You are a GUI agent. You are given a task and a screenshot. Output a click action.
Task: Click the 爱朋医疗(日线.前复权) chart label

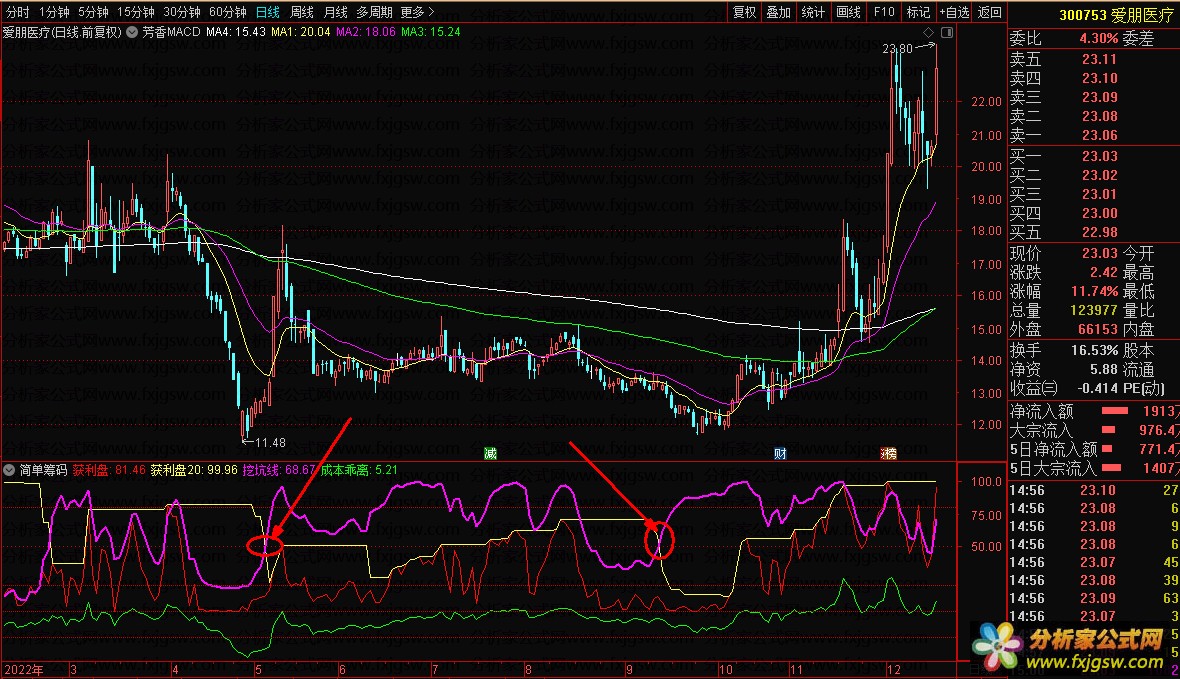[62, 32]
